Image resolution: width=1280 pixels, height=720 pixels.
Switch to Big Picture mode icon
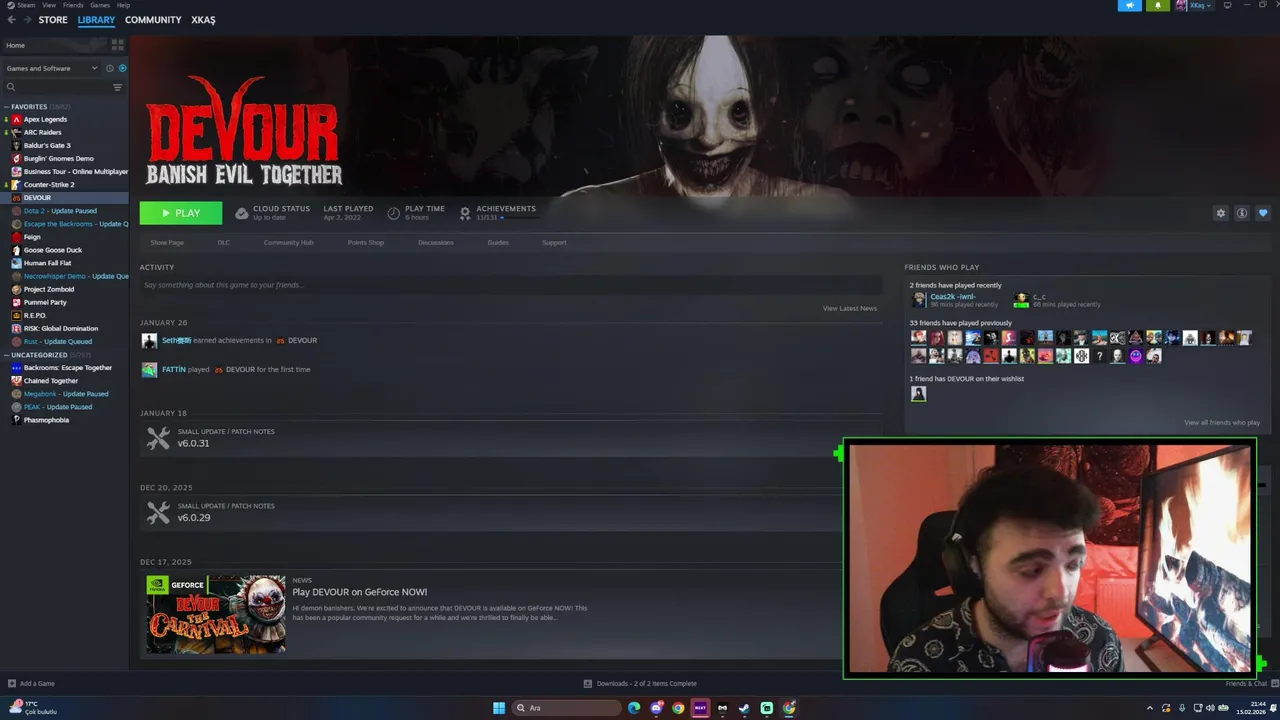coord(1228,5)
